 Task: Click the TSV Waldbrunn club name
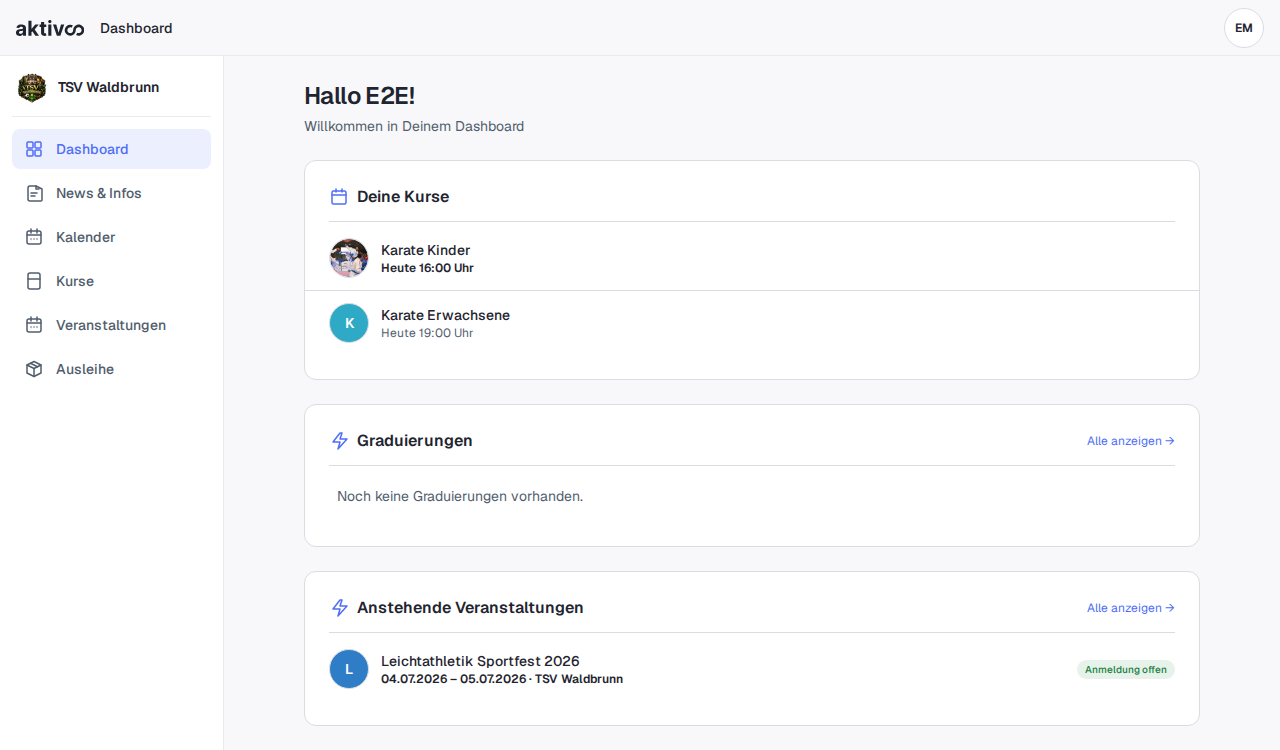coord(108,87)
